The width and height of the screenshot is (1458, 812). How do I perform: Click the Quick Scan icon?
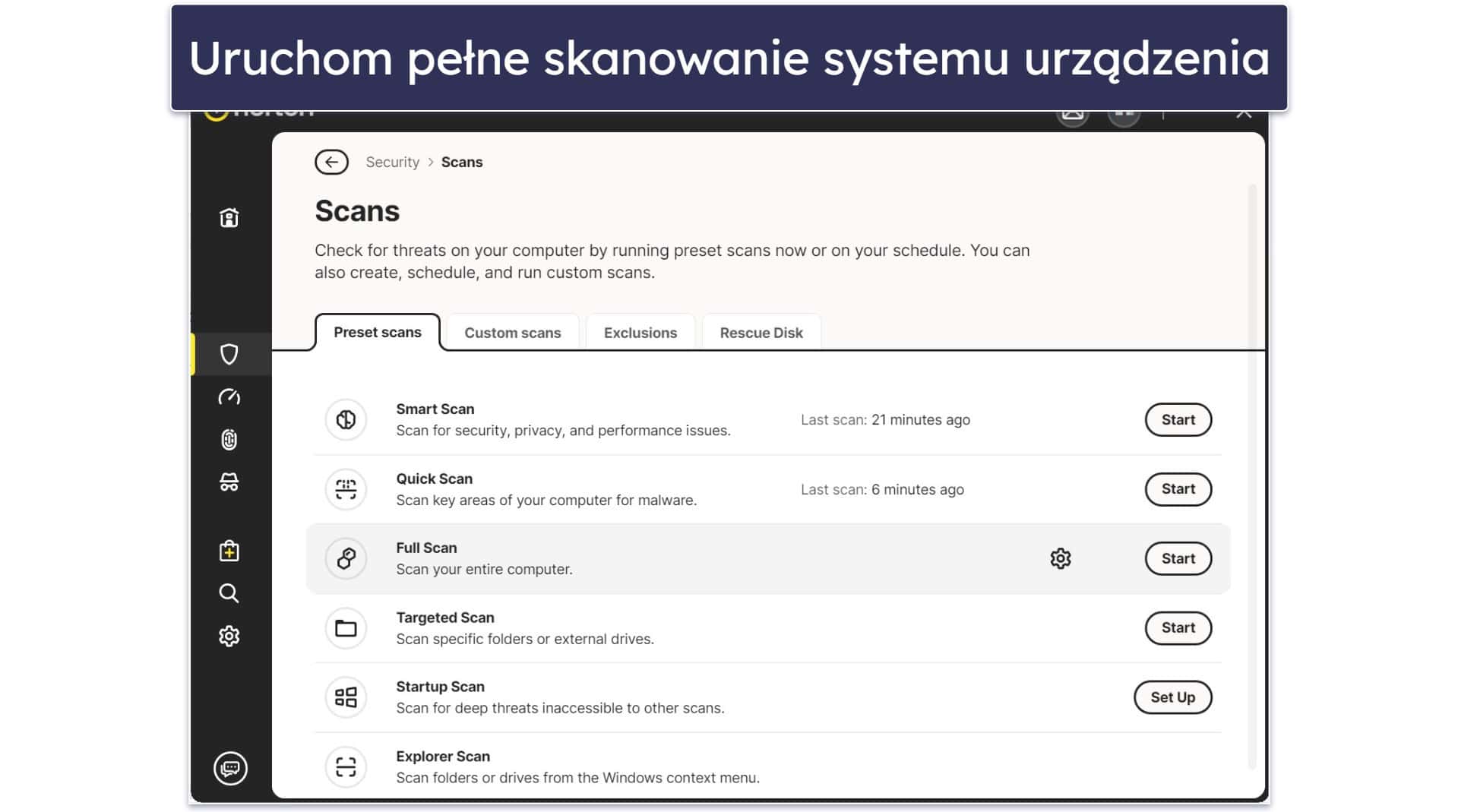[346, 489]
